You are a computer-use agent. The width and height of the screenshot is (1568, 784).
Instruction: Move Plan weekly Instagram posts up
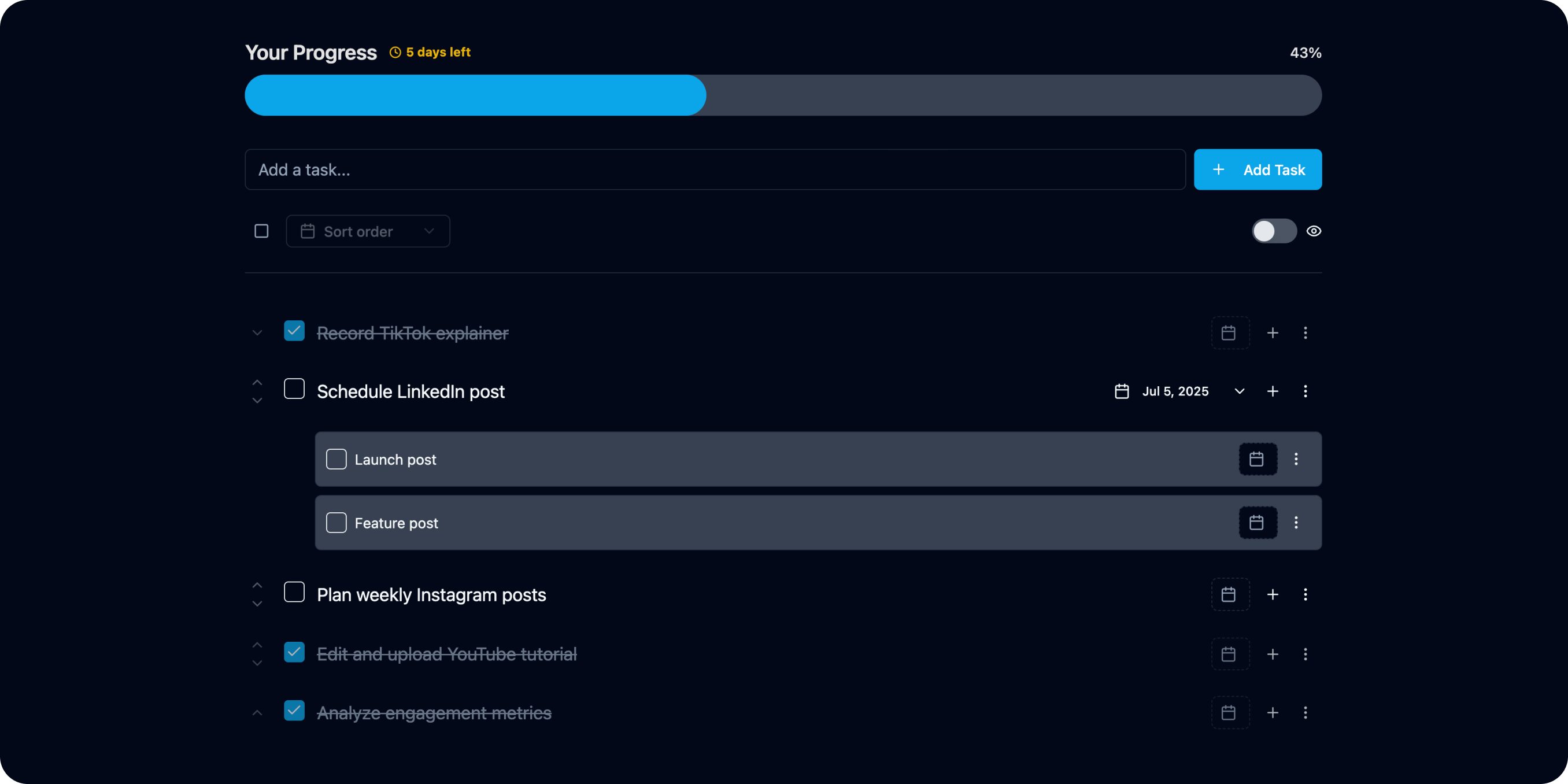tap(257, 586)
